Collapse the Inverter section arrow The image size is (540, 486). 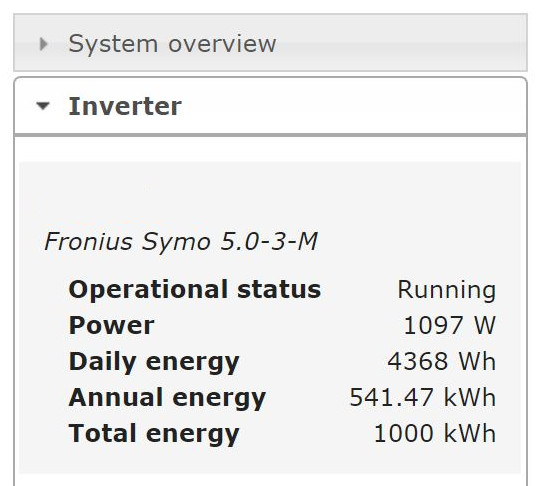point(43,106)
